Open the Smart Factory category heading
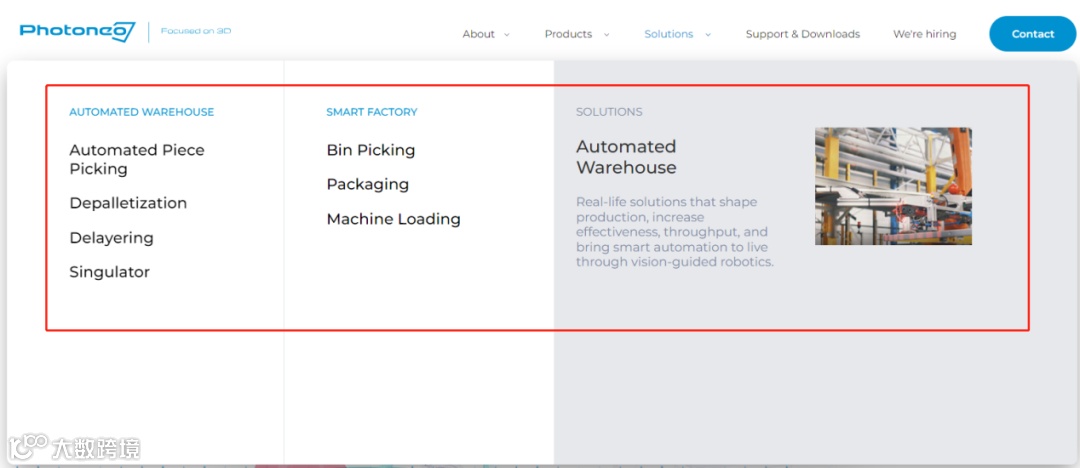Screen dimensions: 1080x468 tap(372, 112)
